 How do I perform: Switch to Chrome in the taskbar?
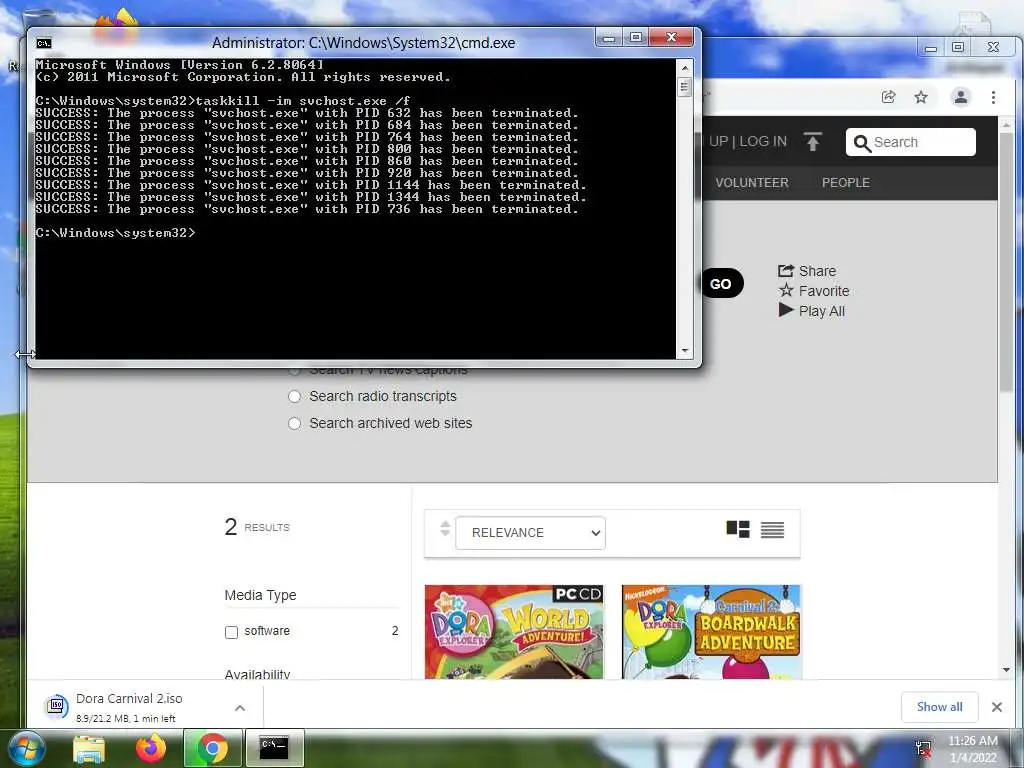point(212,748)
